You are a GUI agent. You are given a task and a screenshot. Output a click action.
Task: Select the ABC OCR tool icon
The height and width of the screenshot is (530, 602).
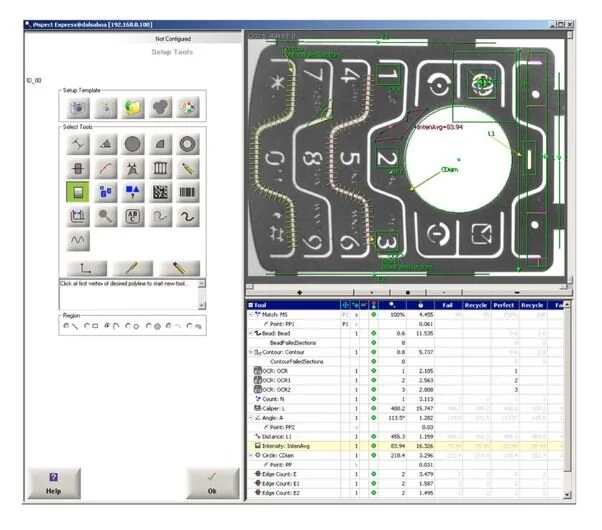pos(133,216)
